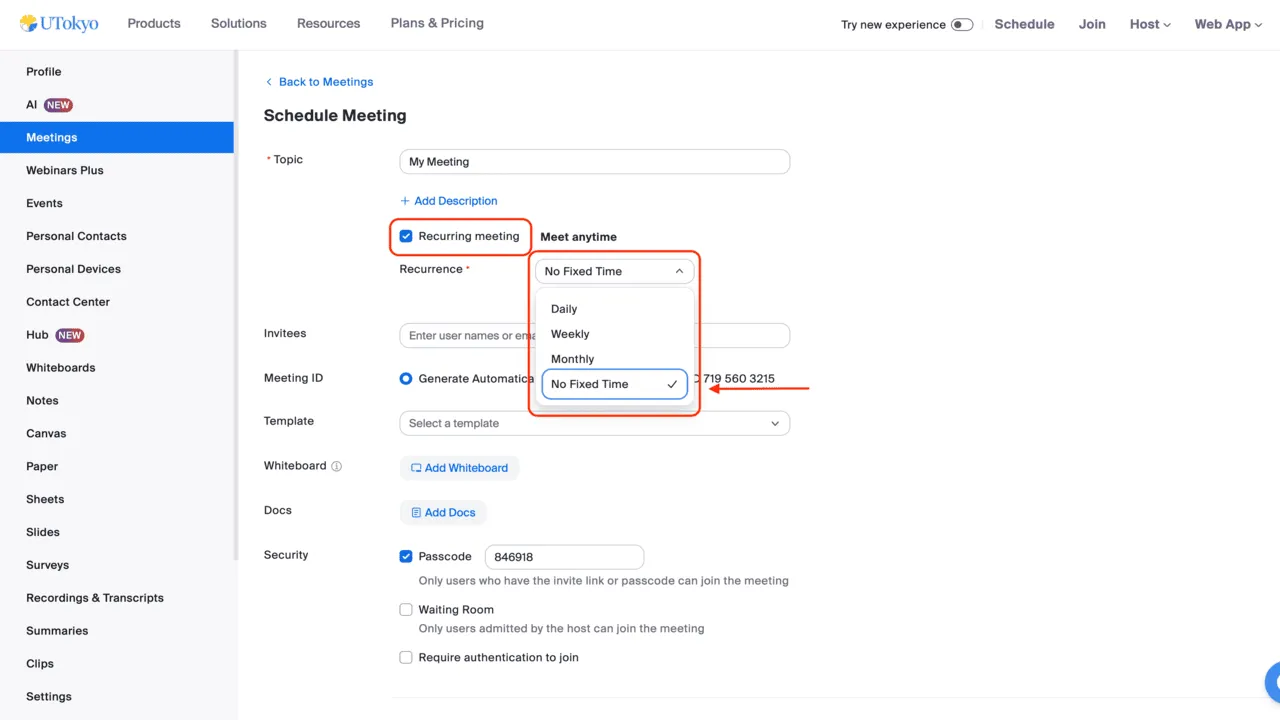Click the Passcode field containing 846918
1280x720 pixels.
coord(564,557)
